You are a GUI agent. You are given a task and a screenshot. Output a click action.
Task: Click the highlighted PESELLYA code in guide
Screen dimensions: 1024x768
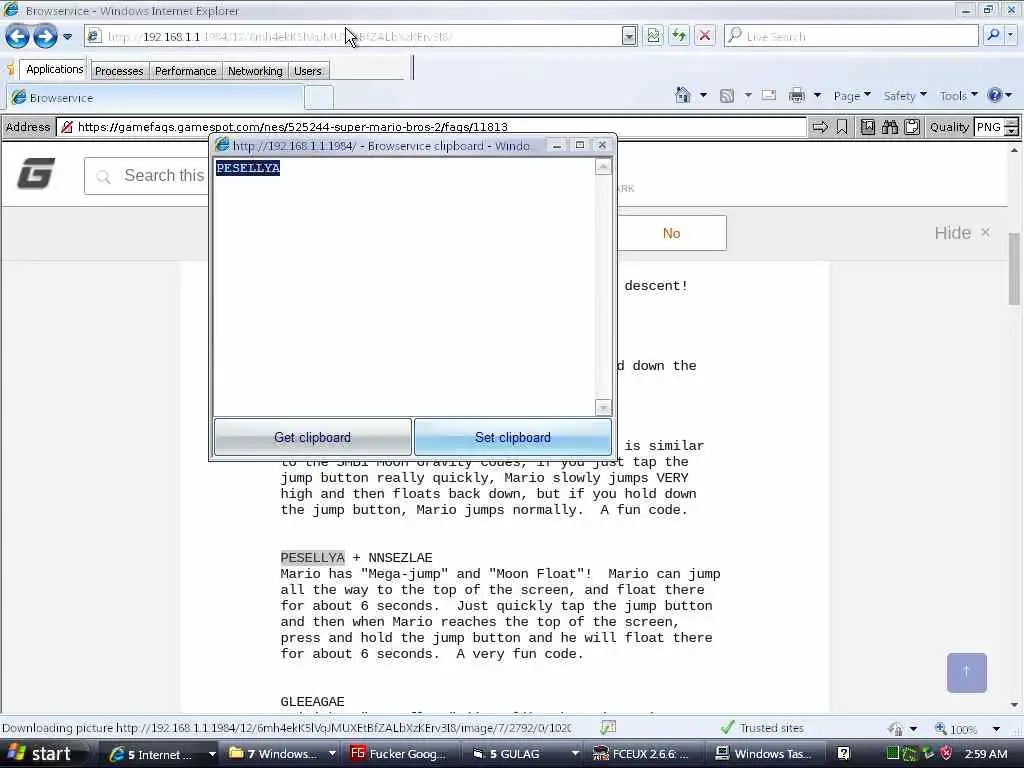(312, 557)
